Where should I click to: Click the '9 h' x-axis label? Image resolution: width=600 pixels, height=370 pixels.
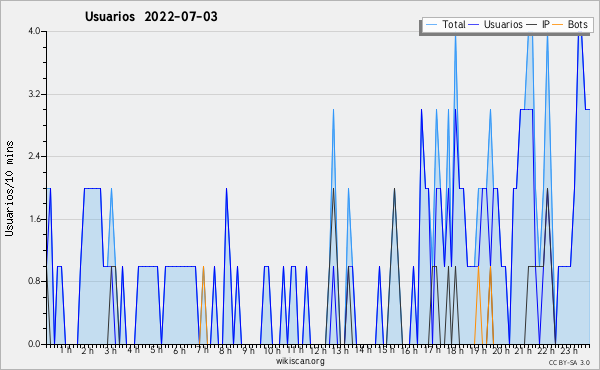coord(248,351)
